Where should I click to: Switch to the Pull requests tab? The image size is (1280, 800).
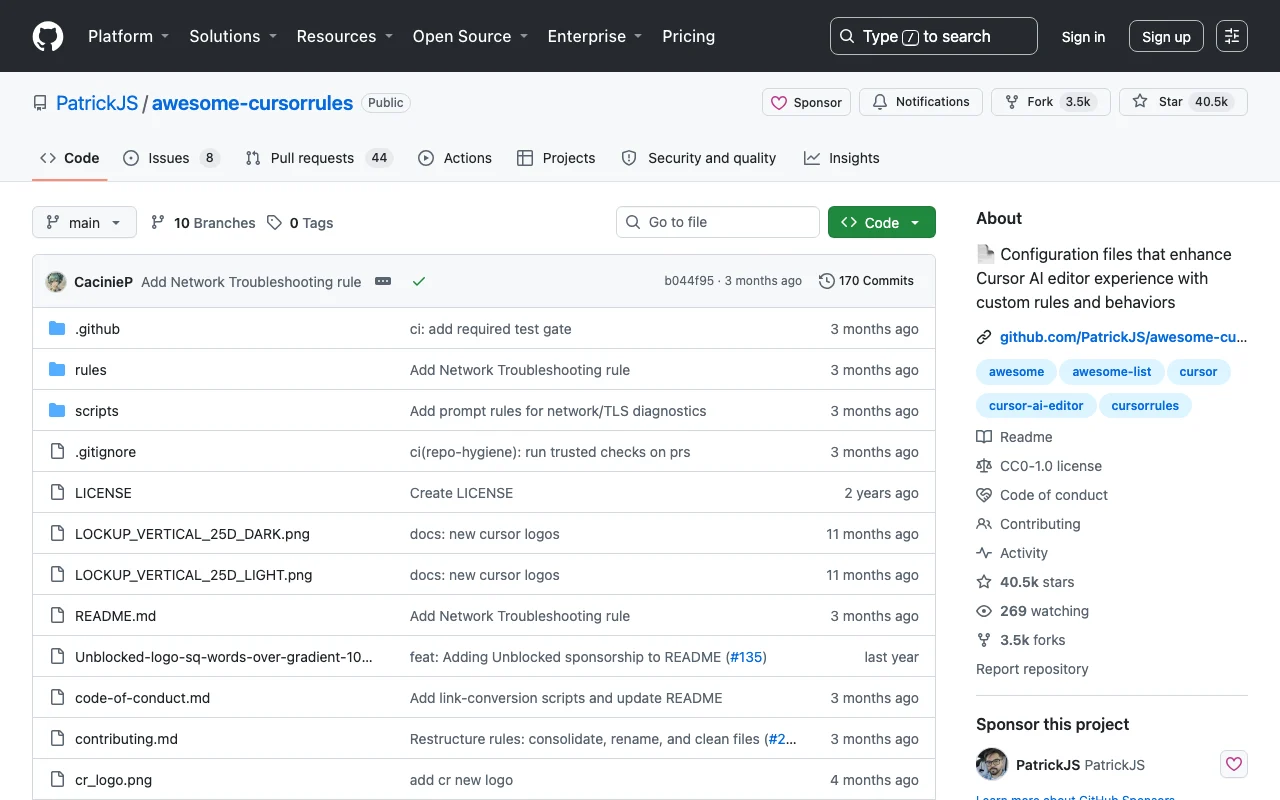(x=319, y=158)
